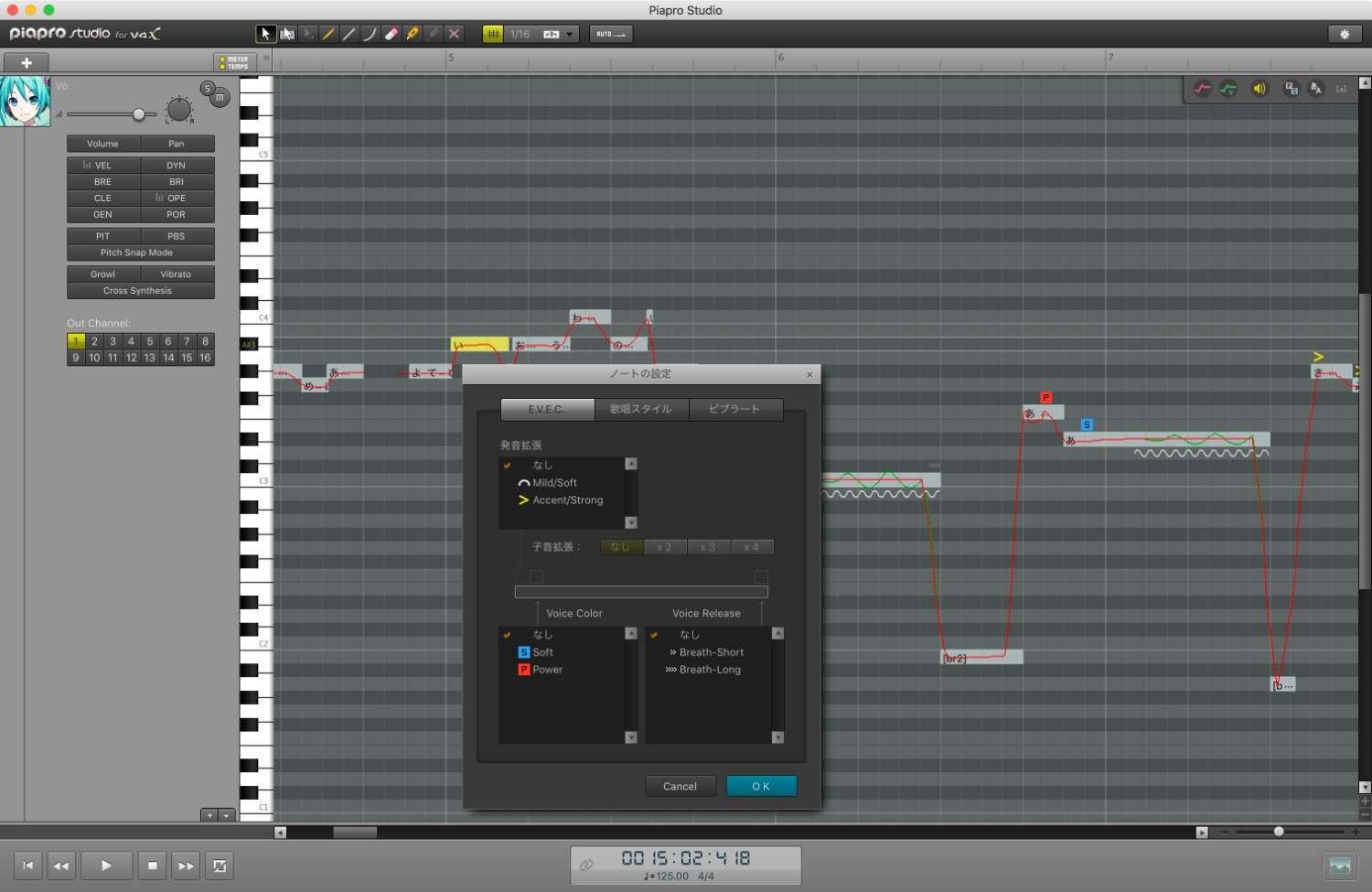Open settings with the gear icon
The width and height of the screenshot is (1372, 892).
coord(1344,34)
